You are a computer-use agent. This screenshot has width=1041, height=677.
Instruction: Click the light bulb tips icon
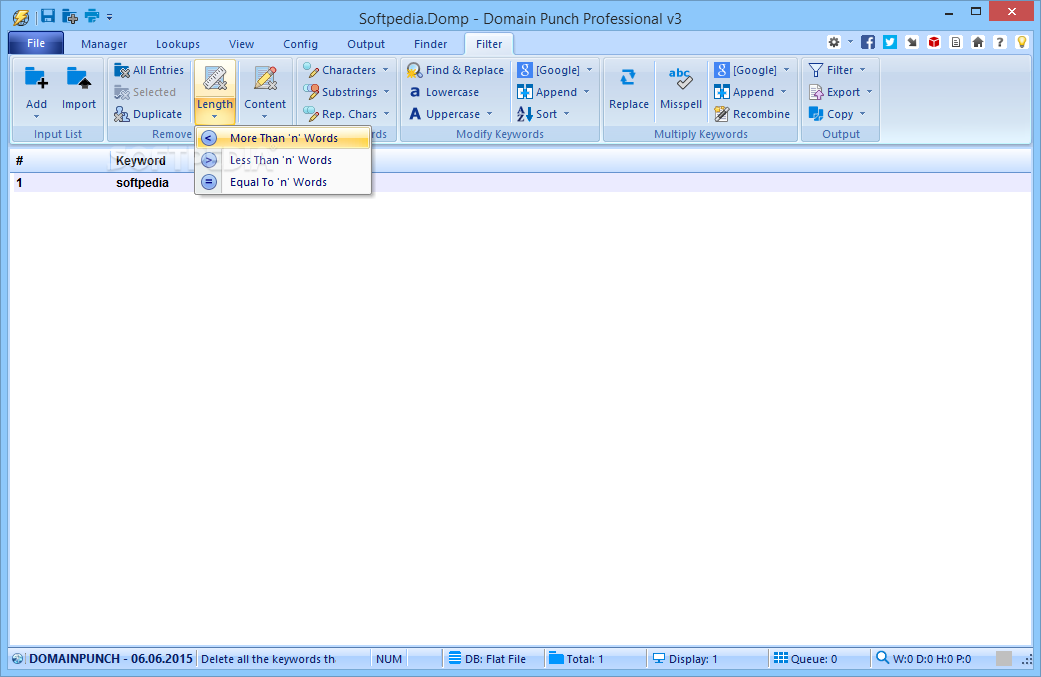point(1022,42)
